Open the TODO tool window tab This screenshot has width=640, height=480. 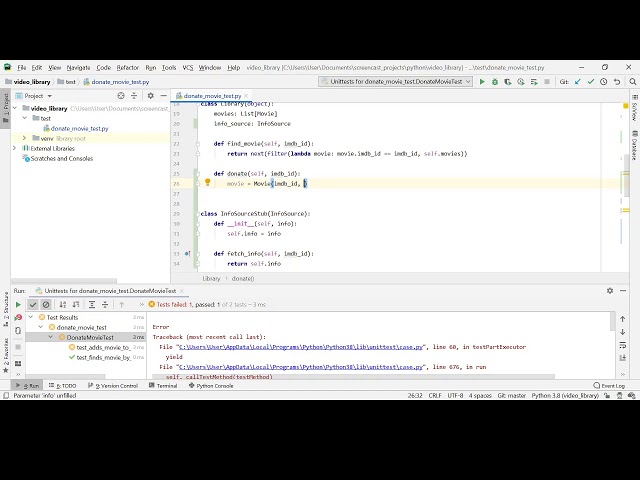pos(62,385)
